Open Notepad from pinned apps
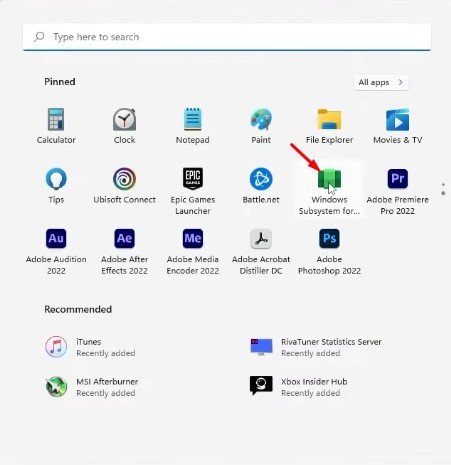This screenshot has height=465, width=451. tap(193, 126)
